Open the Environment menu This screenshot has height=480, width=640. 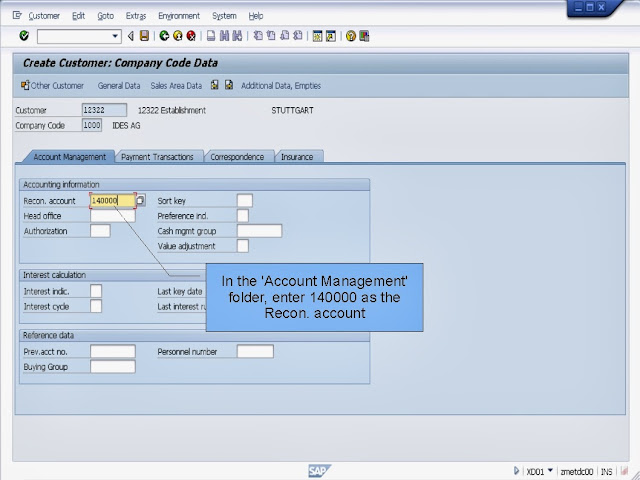179,16
